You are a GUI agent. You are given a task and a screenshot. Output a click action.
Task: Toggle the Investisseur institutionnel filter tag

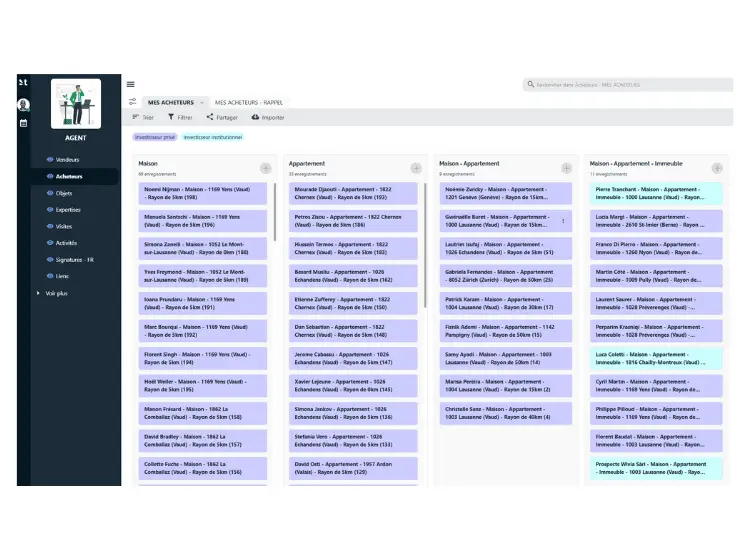click(x=212, y=137)
